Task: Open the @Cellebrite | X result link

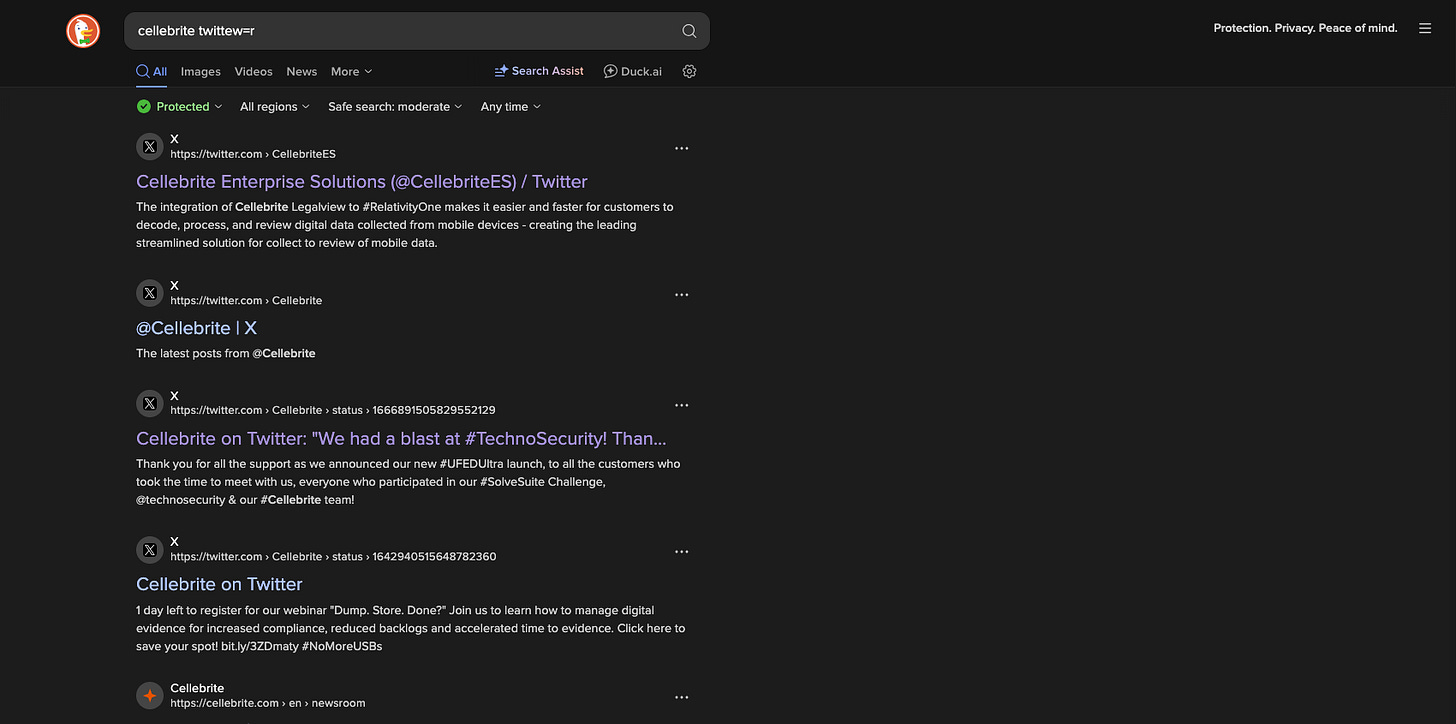Action: (196, 328)
